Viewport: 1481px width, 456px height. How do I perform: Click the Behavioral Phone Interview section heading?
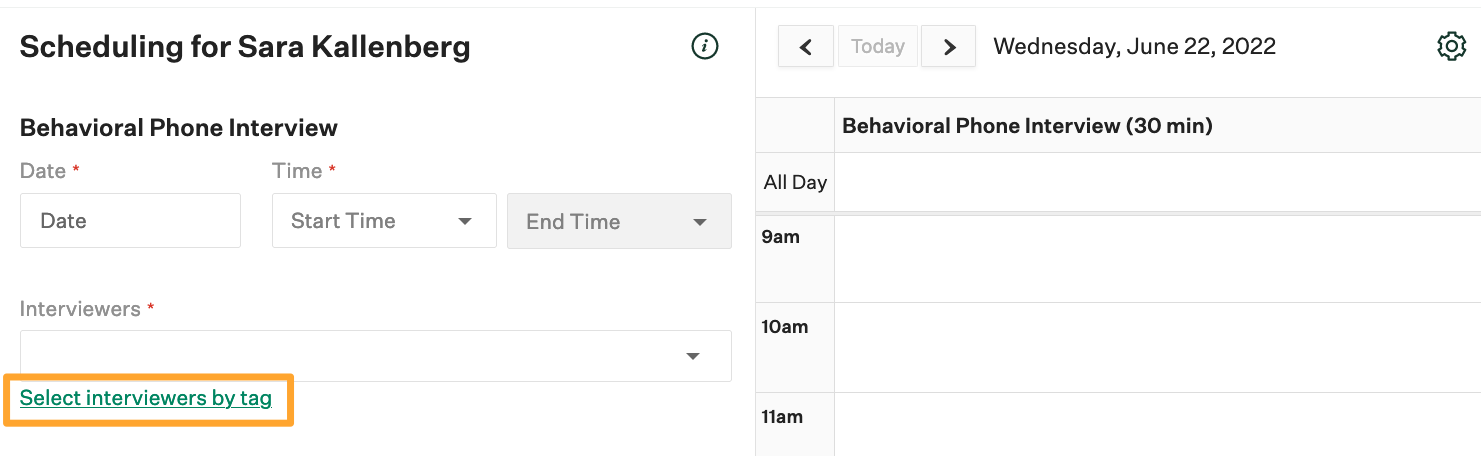tap(179, 128)
